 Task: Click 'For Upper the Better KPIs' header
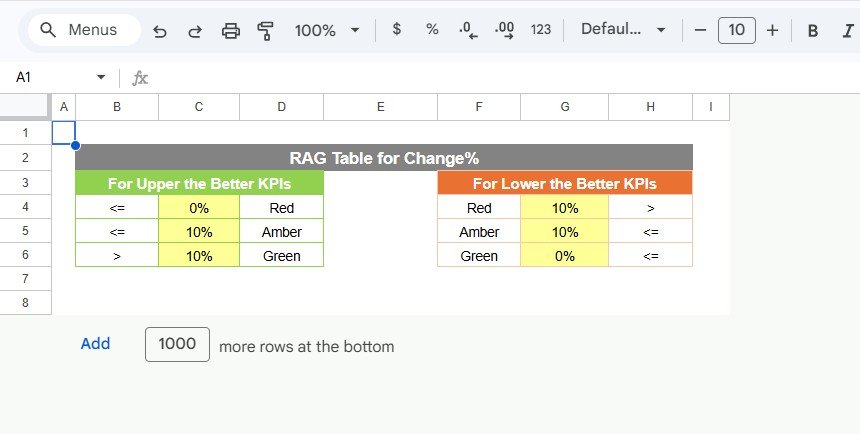200,183
